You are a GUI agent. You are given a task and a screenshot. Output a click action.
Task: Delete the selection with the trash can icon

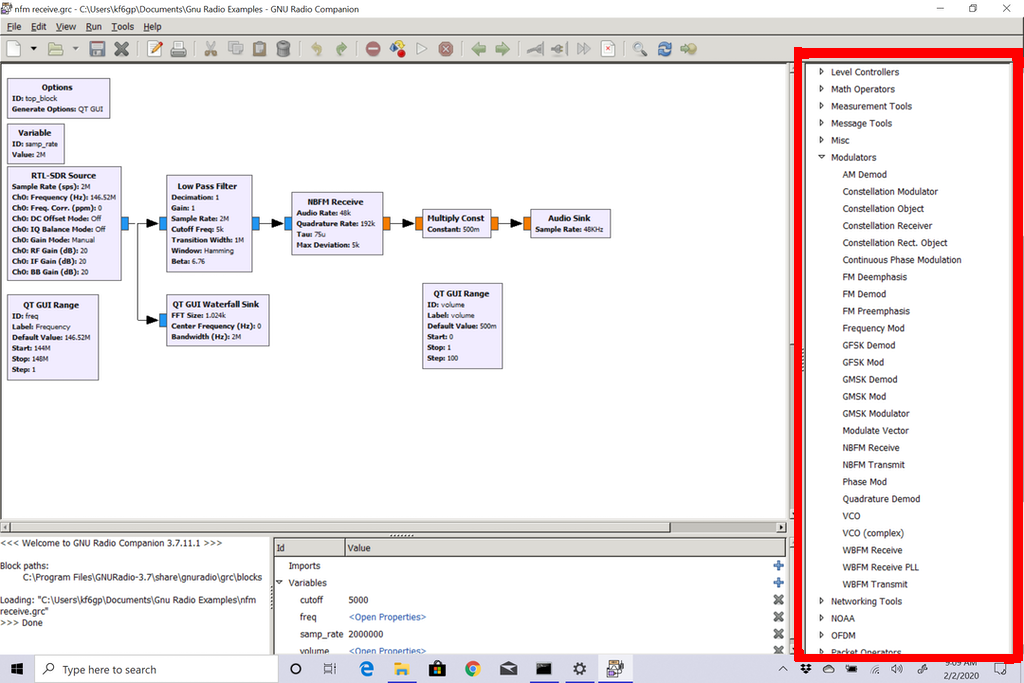(x=283, y=49)
